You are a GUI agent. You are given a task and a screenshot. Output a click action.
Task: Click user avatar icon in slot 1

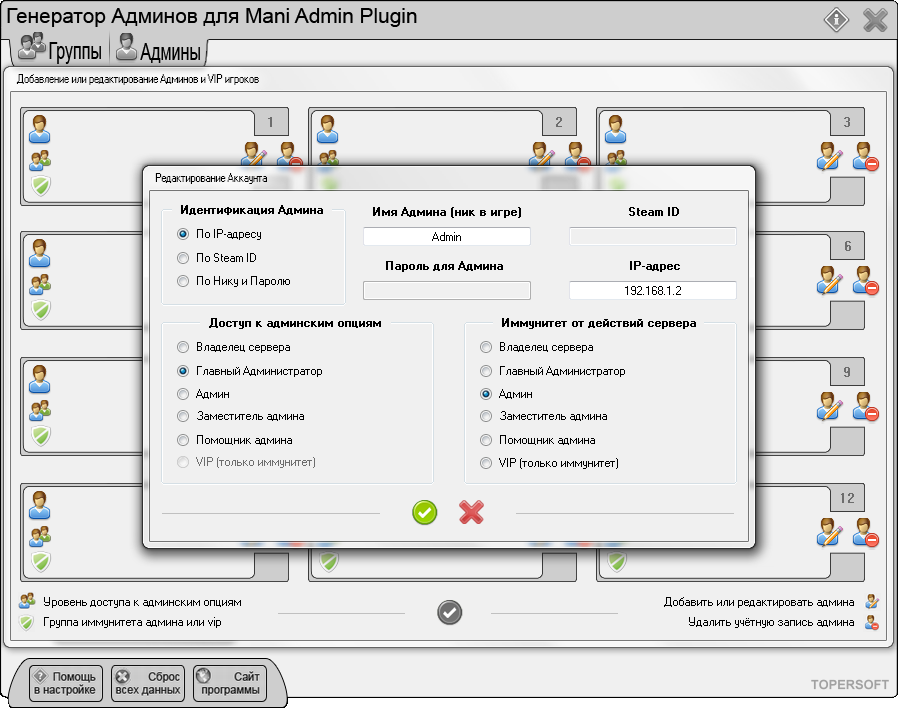(40, 129)
